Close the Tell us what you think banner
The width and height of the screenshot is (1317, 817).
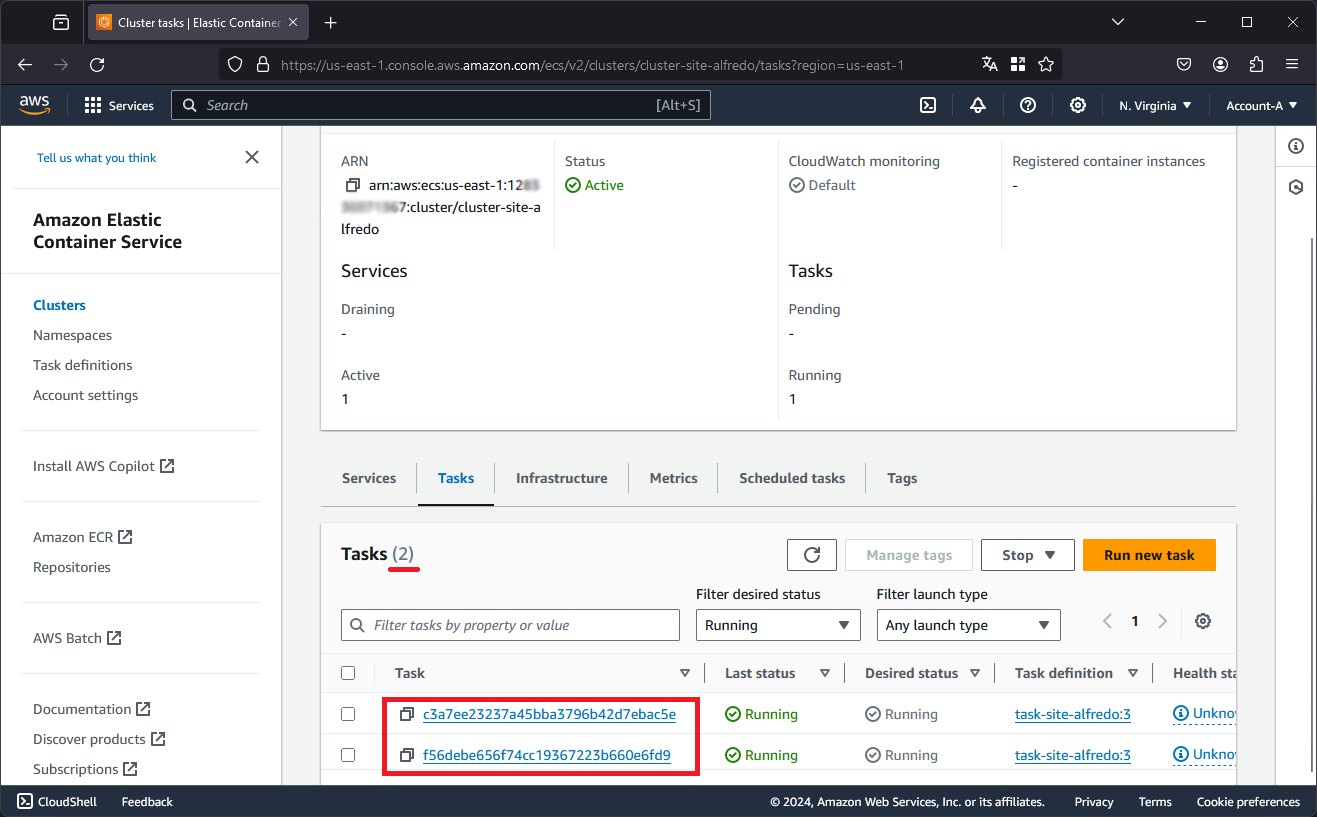(x=252, y=157)
